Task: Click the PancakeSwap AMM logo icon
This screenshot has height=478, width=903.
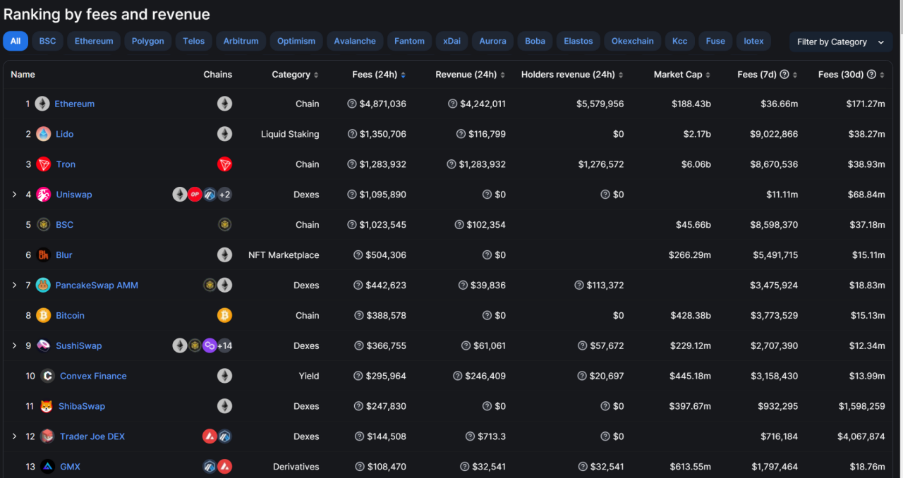Action: (43, 285)
